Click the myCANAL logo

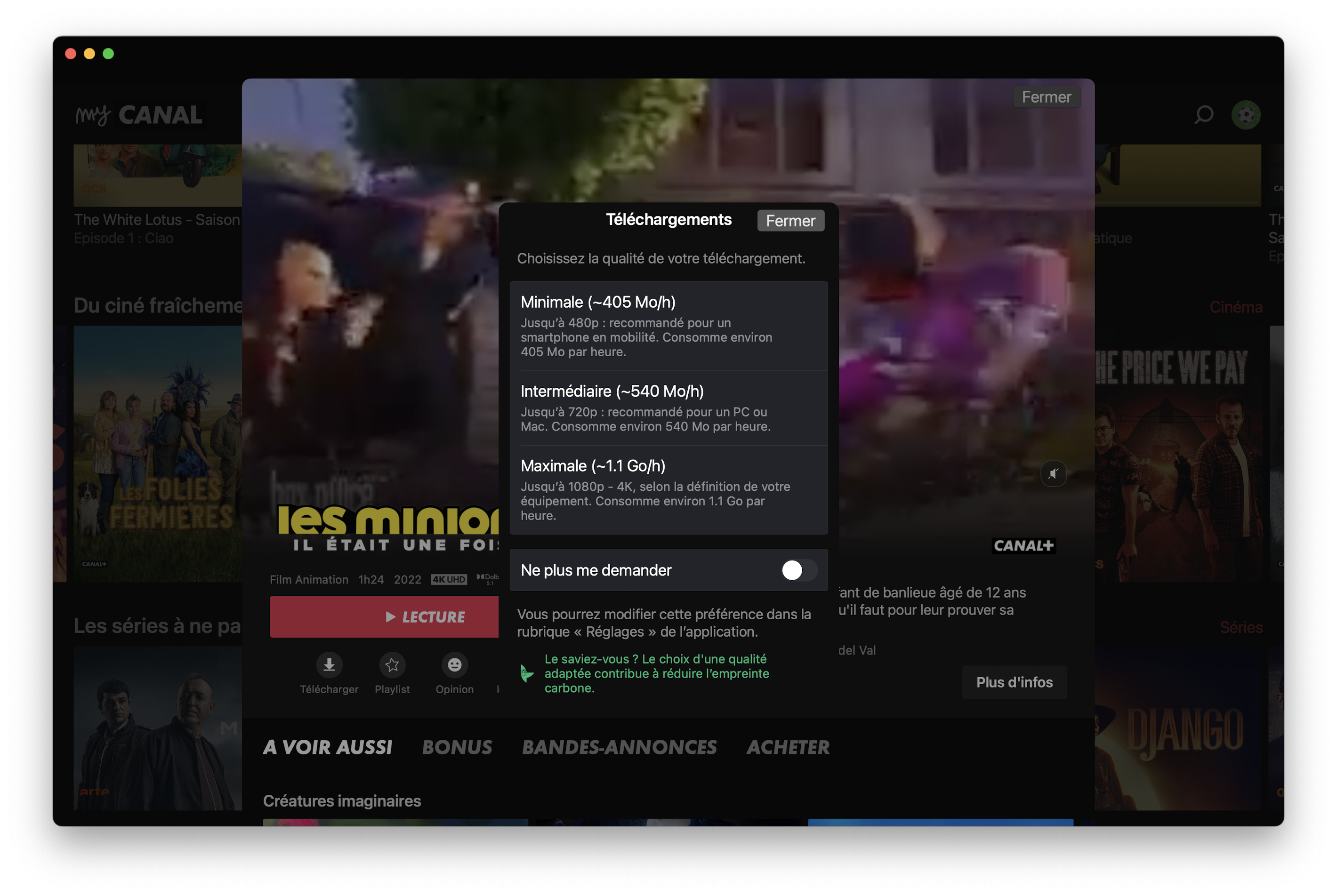pos(139,115)
